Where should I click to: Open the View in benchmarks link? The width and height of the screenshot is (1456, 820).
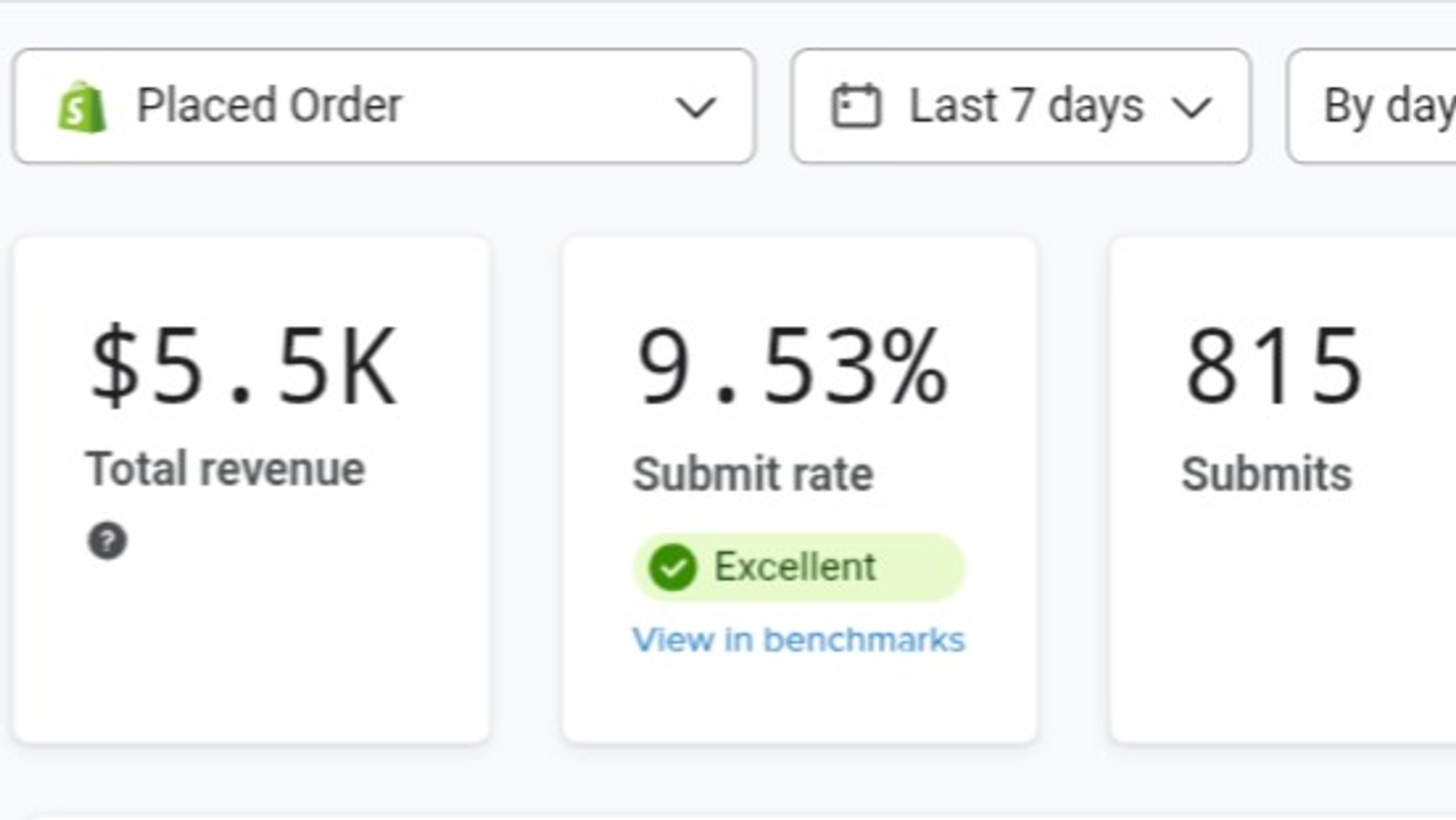tap(799, 640)
